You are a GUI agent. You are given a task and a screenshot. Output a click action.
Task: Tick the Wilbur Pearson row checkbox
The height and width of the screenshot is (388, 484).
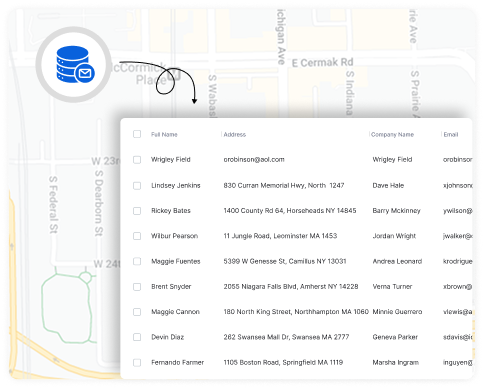coord(137,236)
